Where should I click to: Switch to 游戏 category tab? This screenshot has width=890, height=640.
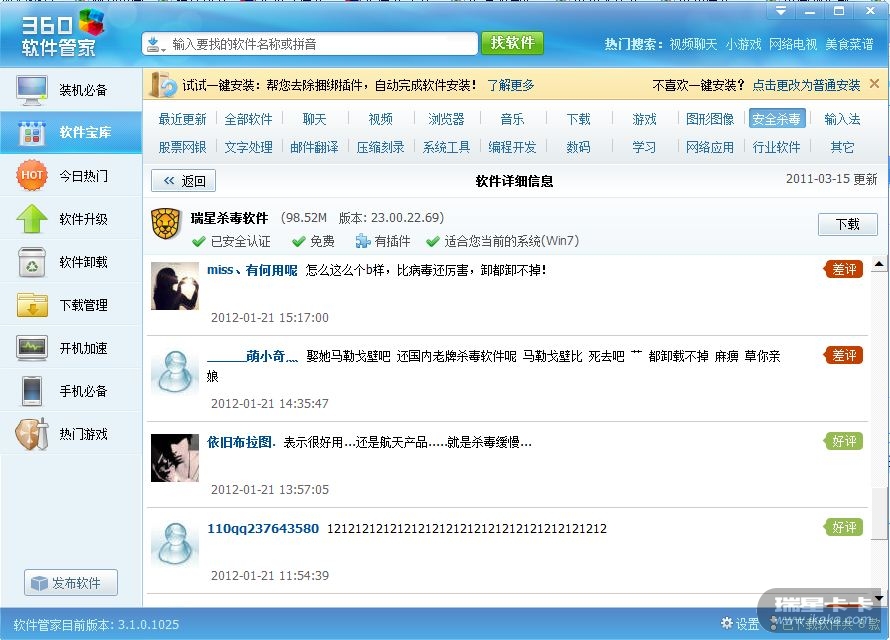(x=644, y=119)
